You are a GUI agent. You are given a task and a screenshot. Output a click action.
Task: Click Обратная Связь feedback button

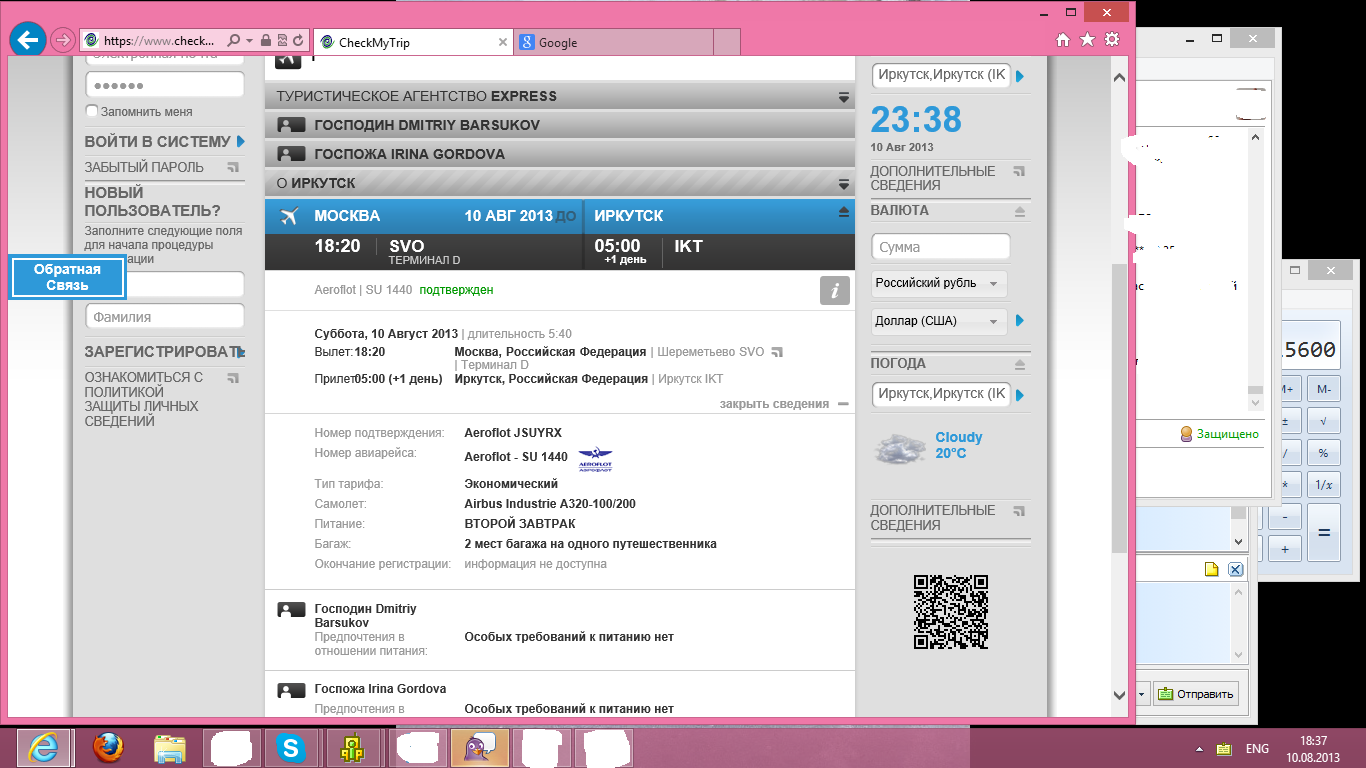pyautogui.click(x=67, y=277)
